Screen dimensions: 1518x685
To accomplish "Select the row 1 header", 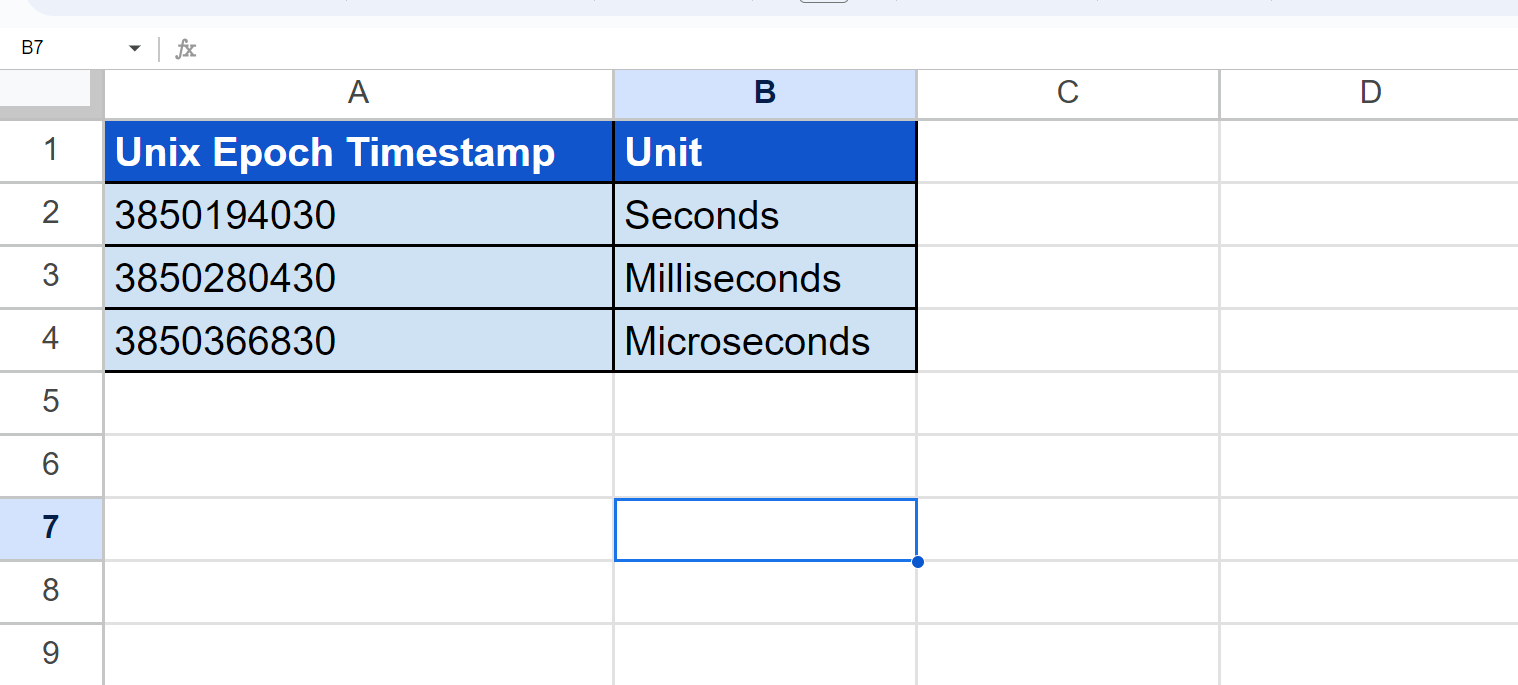I will coord(51,151).
